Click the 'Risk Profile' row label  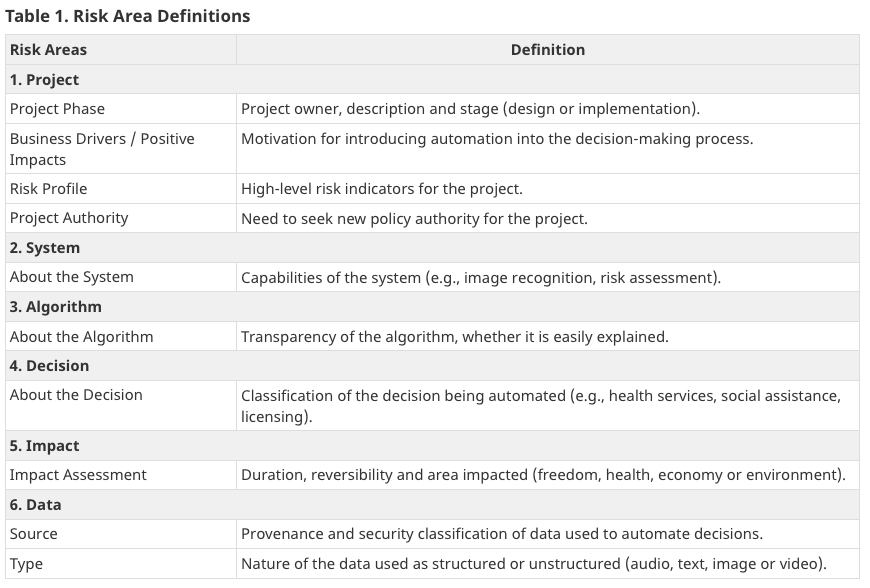48,188
